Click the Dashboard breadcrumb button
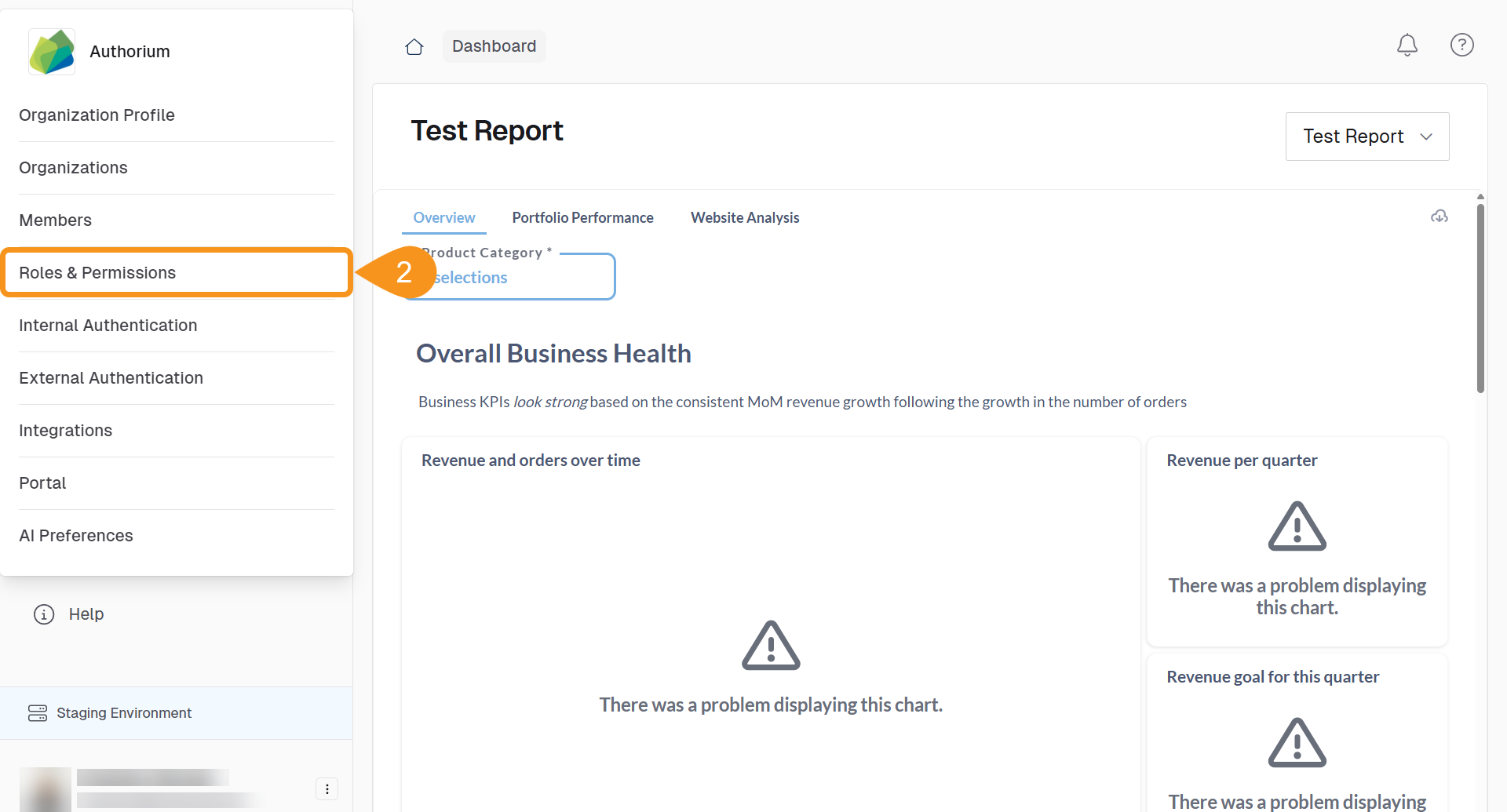Viewport: 1507px width, 812px height. (x=494, y=46)
